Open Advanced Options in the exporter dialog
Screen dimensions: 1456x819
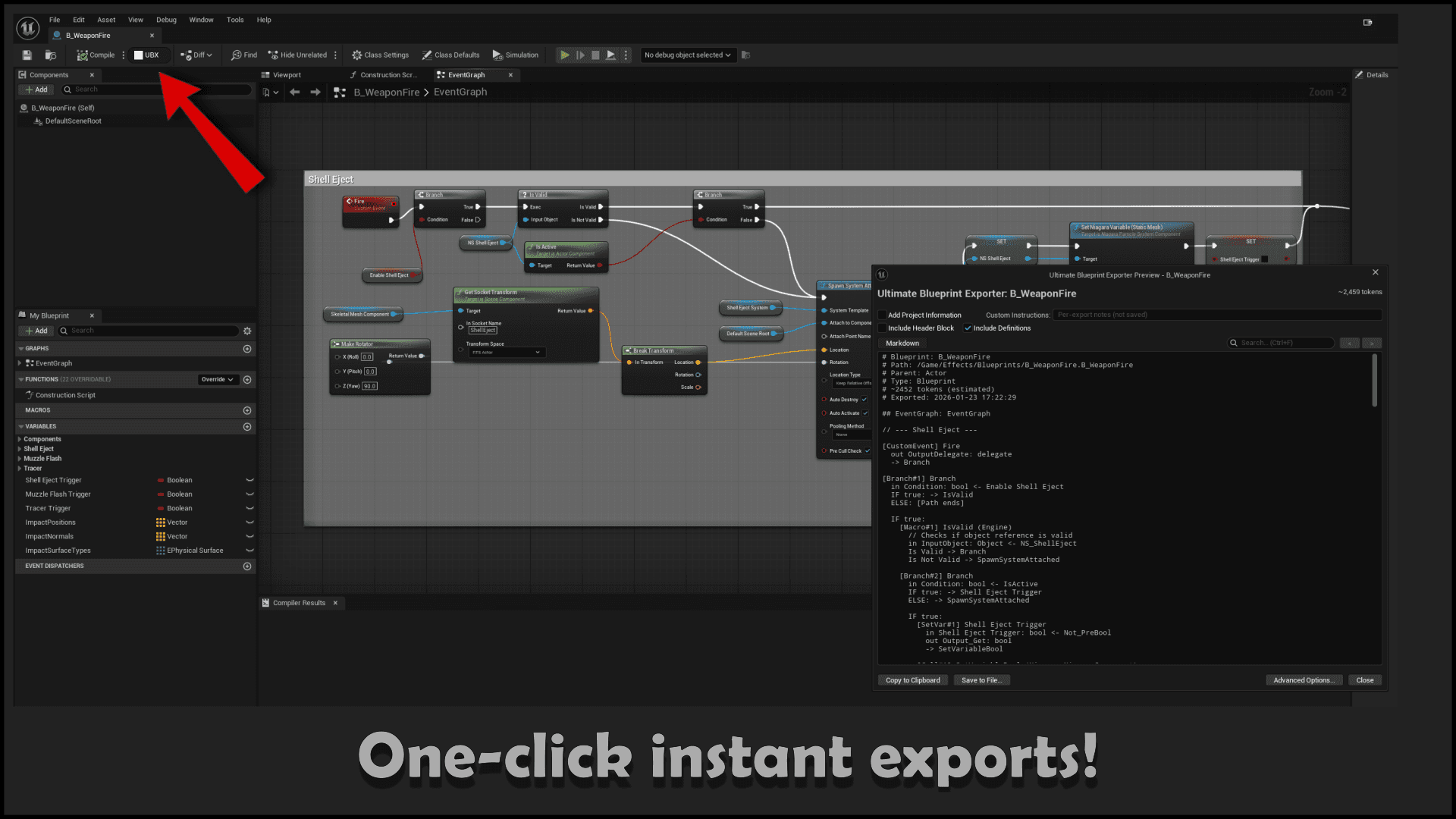click(x=1304, y=679)
